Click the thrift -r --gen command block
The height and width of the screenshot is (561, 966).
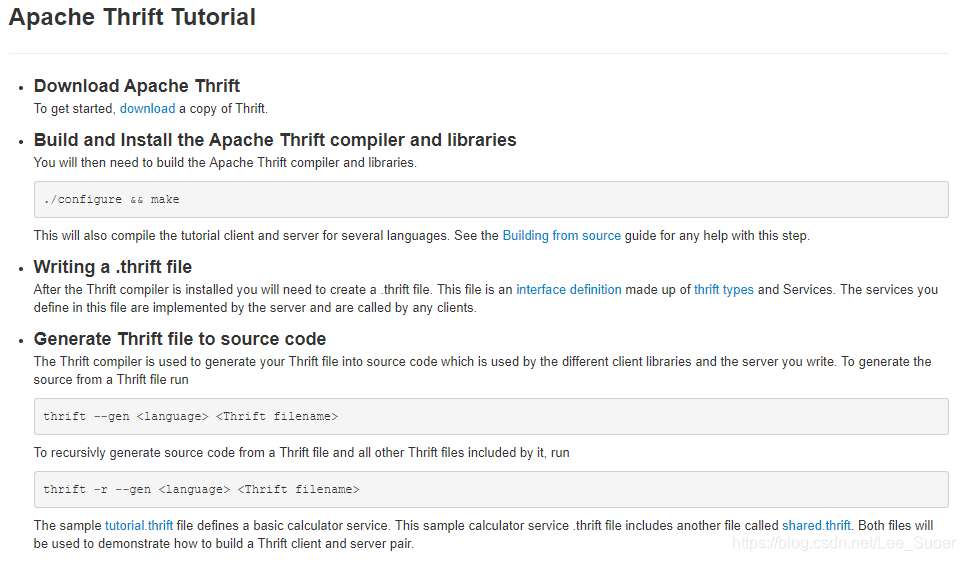(491, 490)
